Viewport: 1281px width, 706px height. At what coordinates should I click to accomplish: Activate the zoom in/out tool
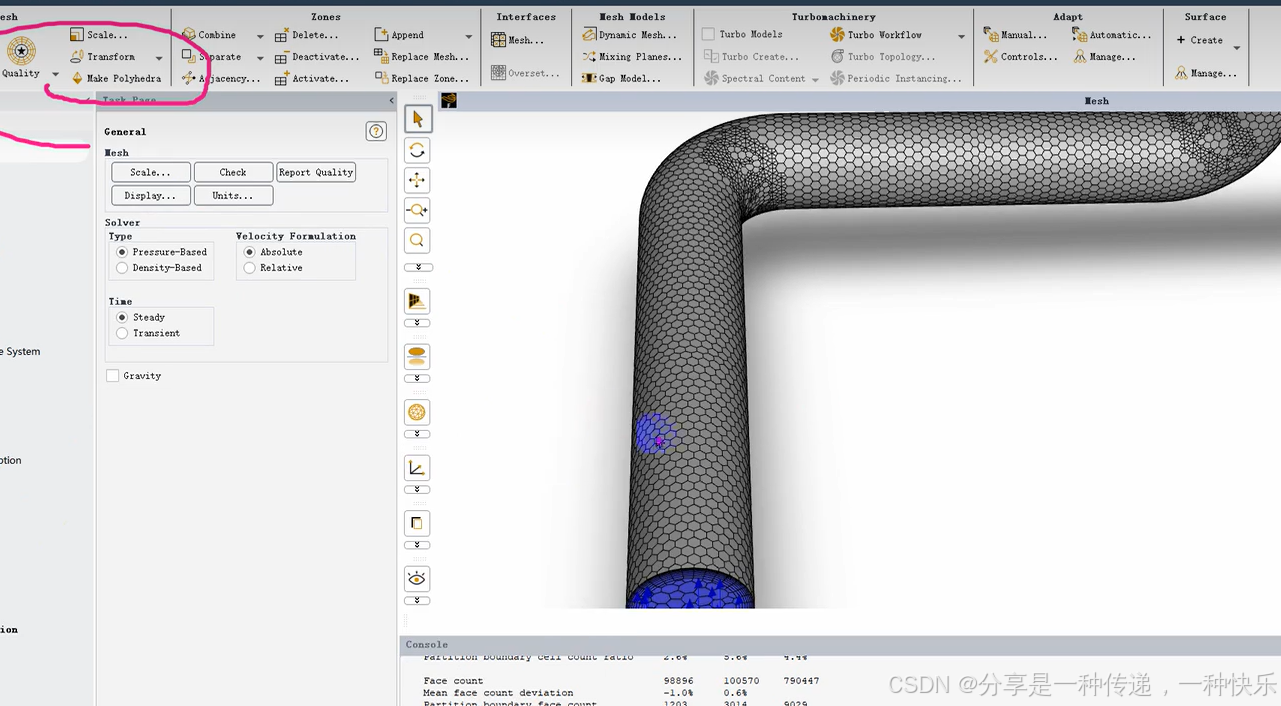coord(418,210)
